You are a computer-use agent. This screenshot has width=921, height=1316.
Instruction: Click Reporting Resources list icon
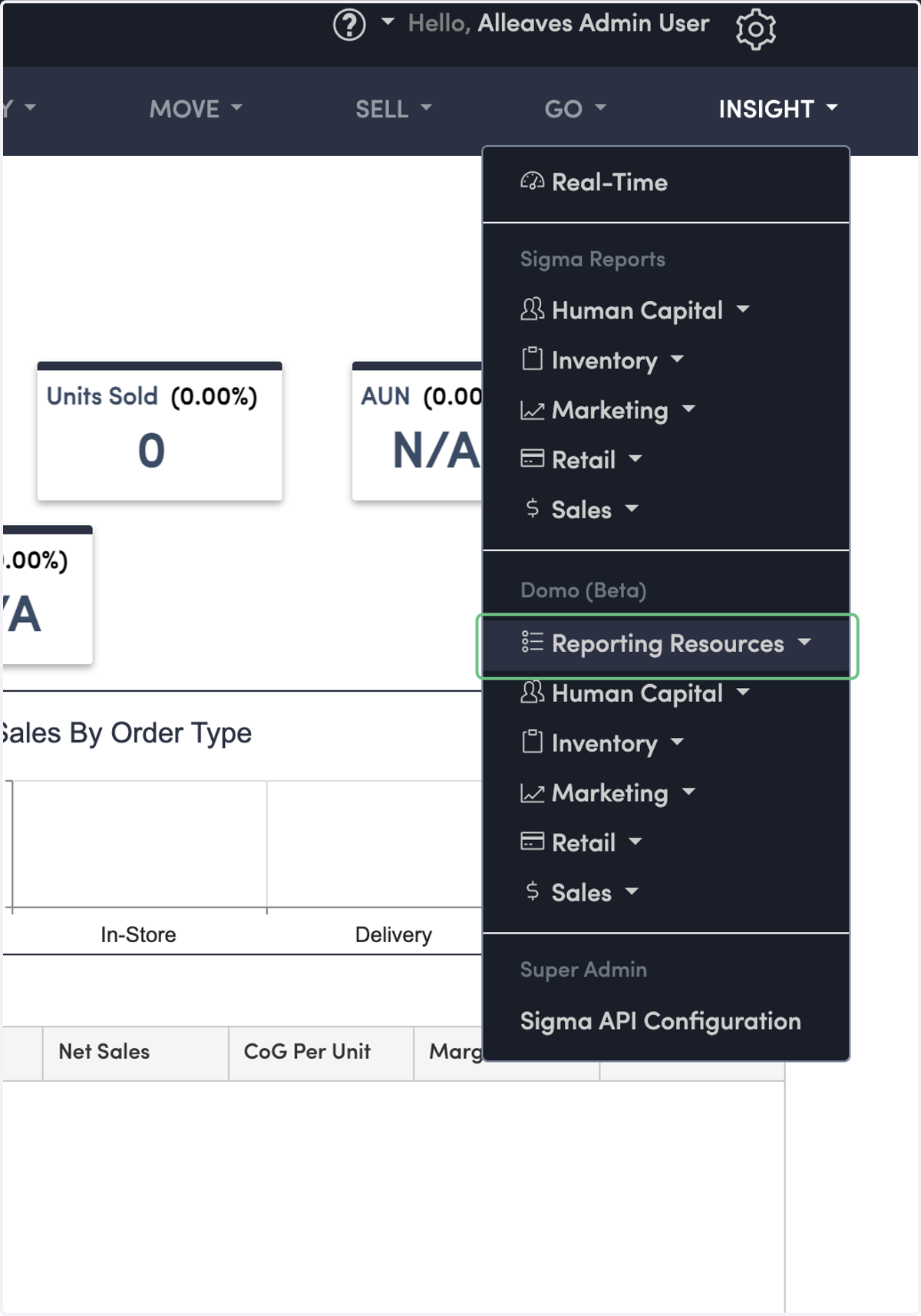(532, 641)
